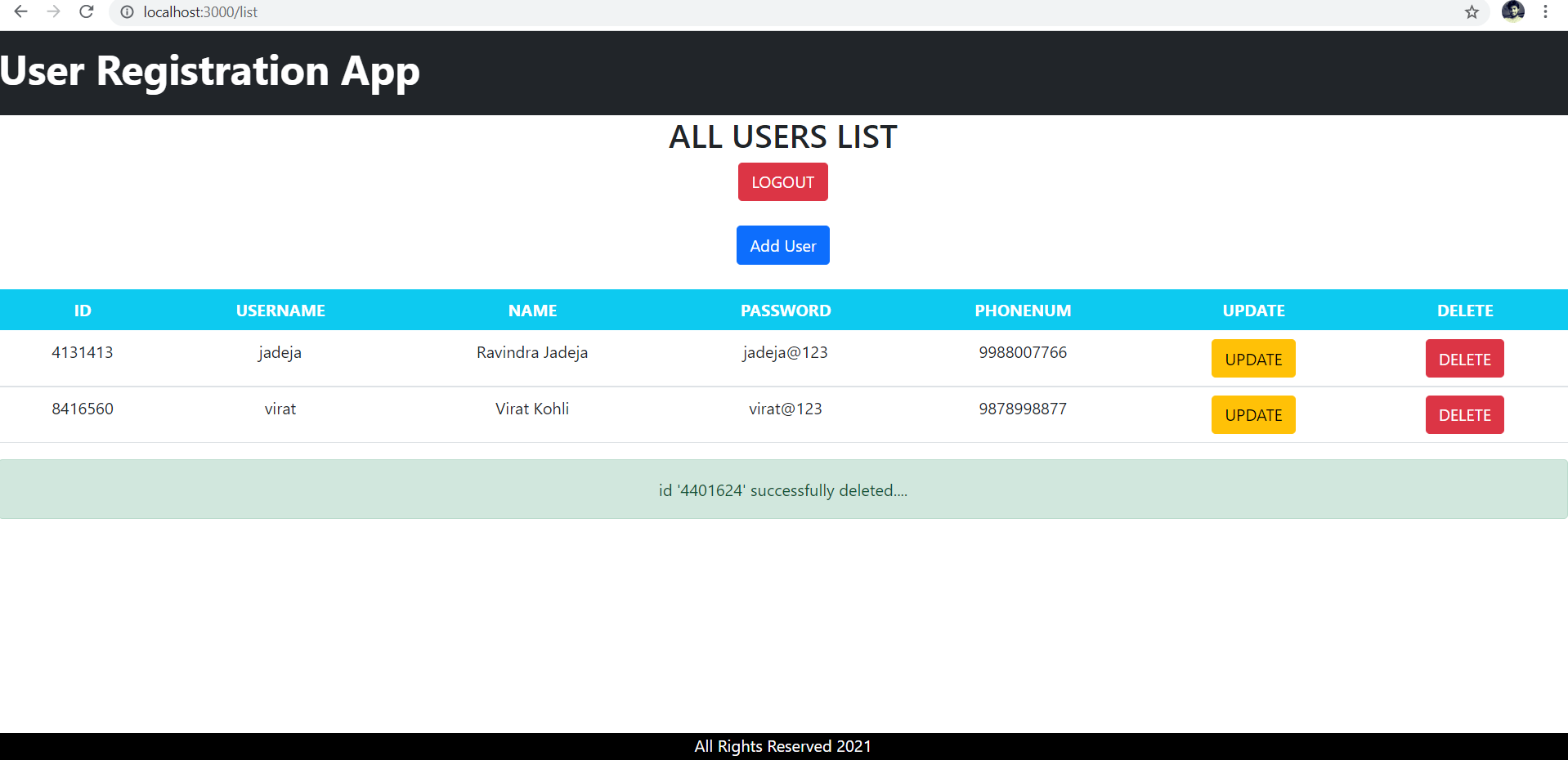Screen dimensions: 1568x760
Task: Click the successfully deleted alert message
Action: (783, 490)
